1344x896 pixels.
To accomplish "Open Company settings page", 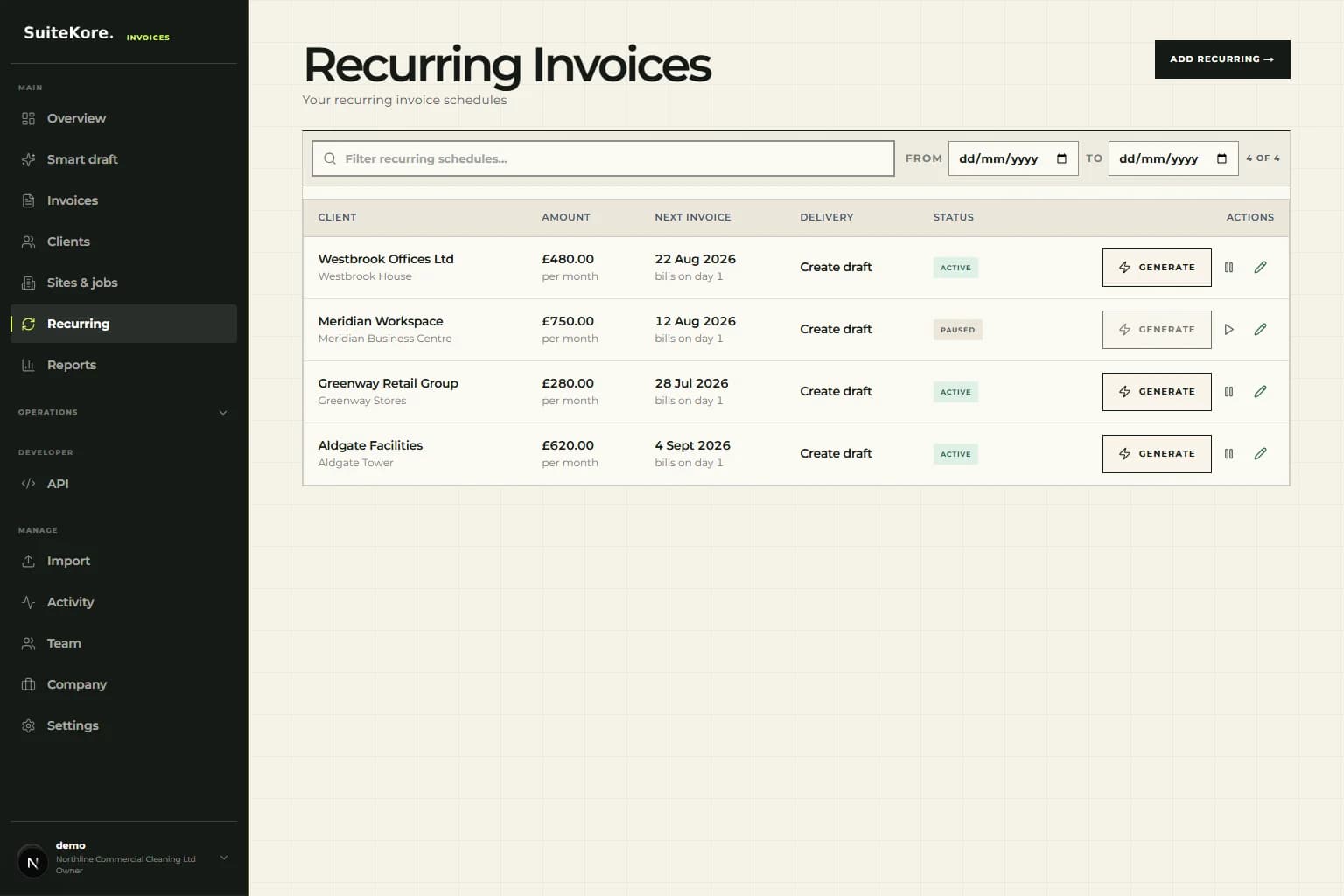I will pyautogui.click(x=123, y=684).
